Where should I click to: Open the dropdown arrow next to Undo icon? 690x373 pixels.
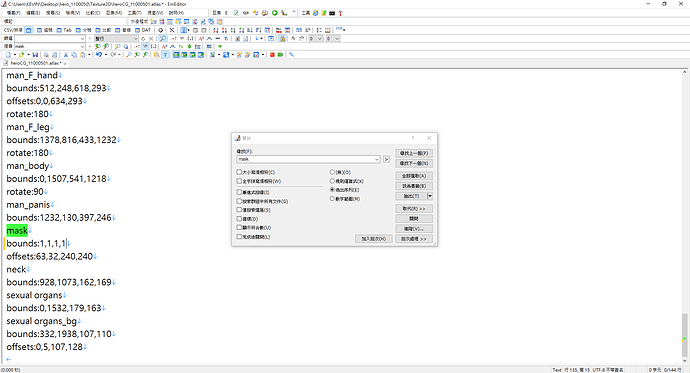(x=105, y=55)
